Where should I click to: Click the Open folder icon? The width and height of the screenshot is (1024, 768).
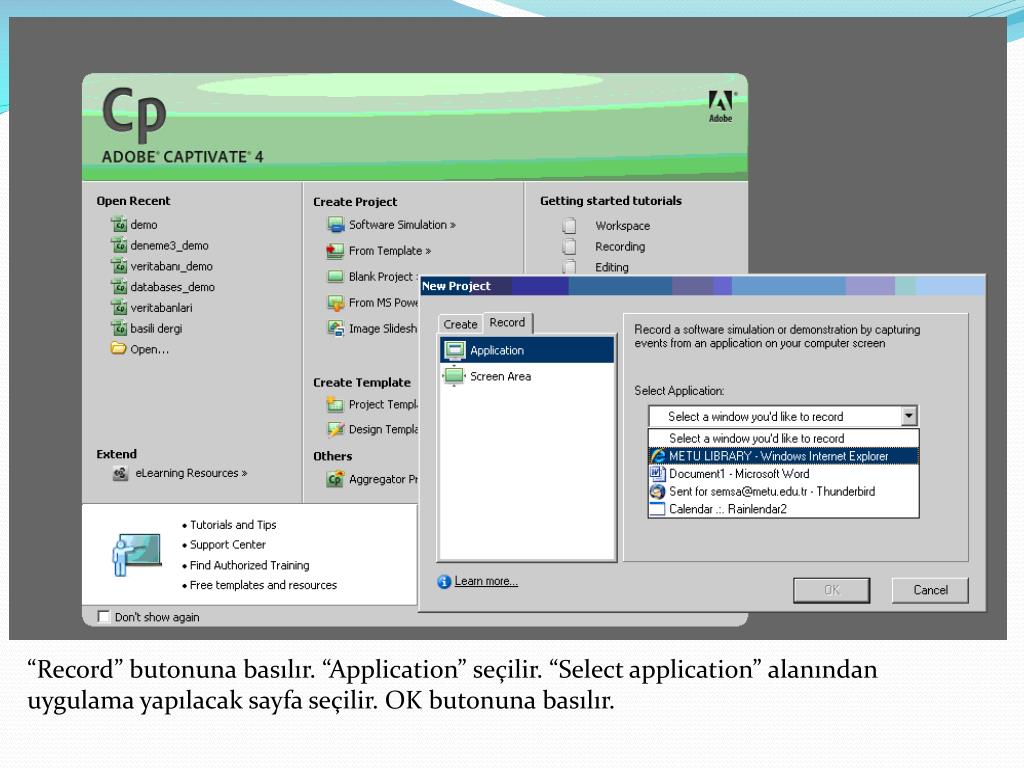(118, 348)
